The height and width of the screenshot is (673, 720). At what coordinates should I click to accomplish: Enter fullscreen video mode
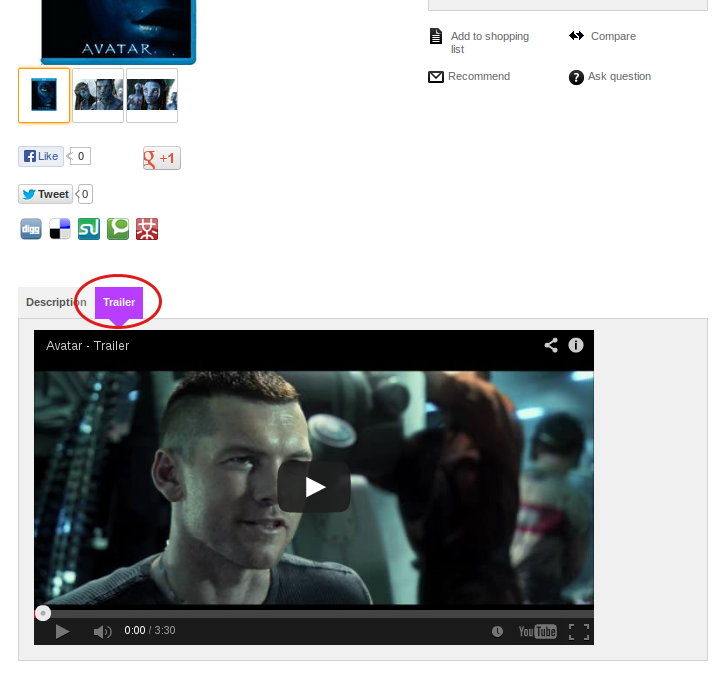tap(579, 632)
